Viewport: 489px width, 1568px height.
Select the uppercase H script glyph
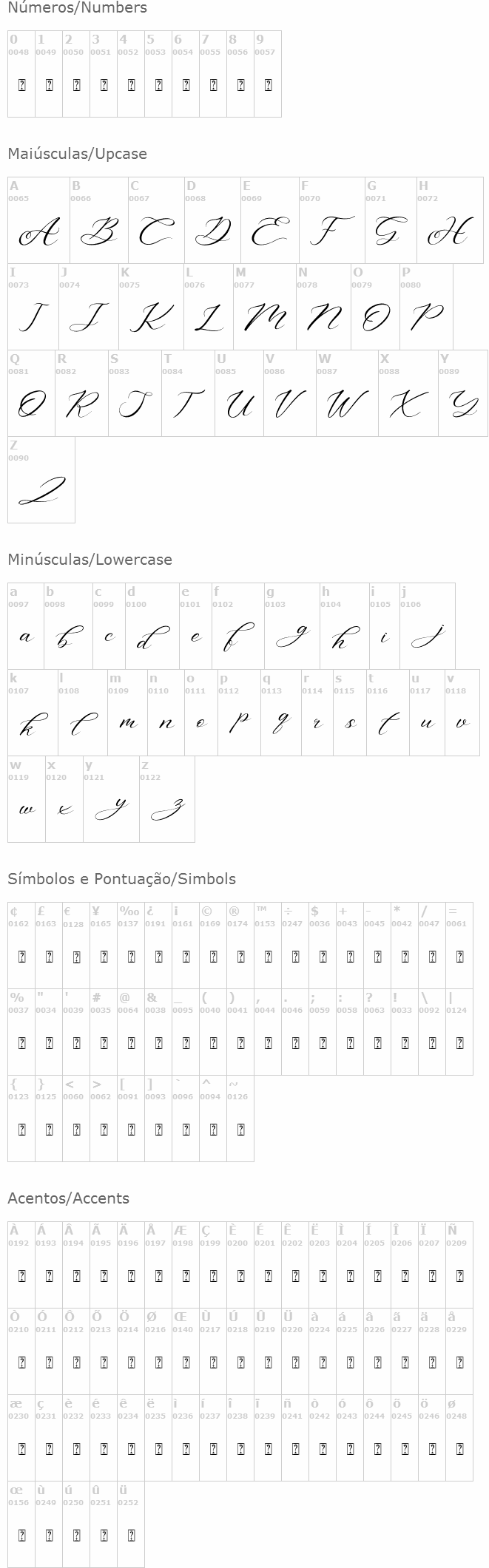pyautogui.click(x=449, y=233)
